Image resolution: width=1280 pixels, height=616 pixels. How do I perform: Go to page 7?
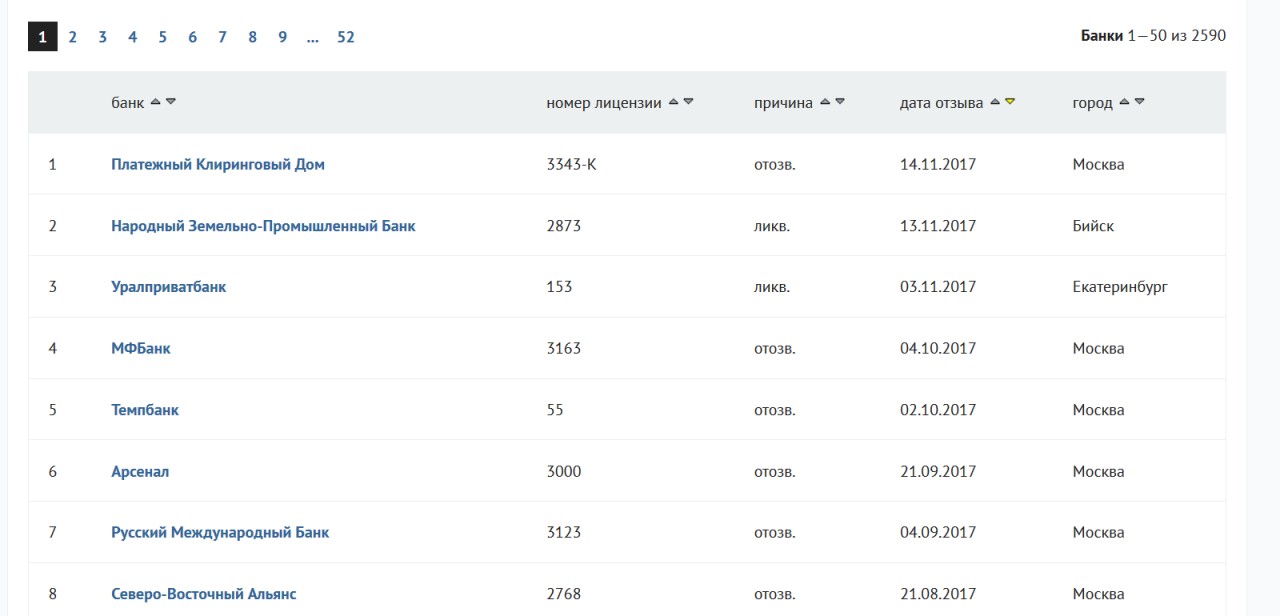(222, 37)
